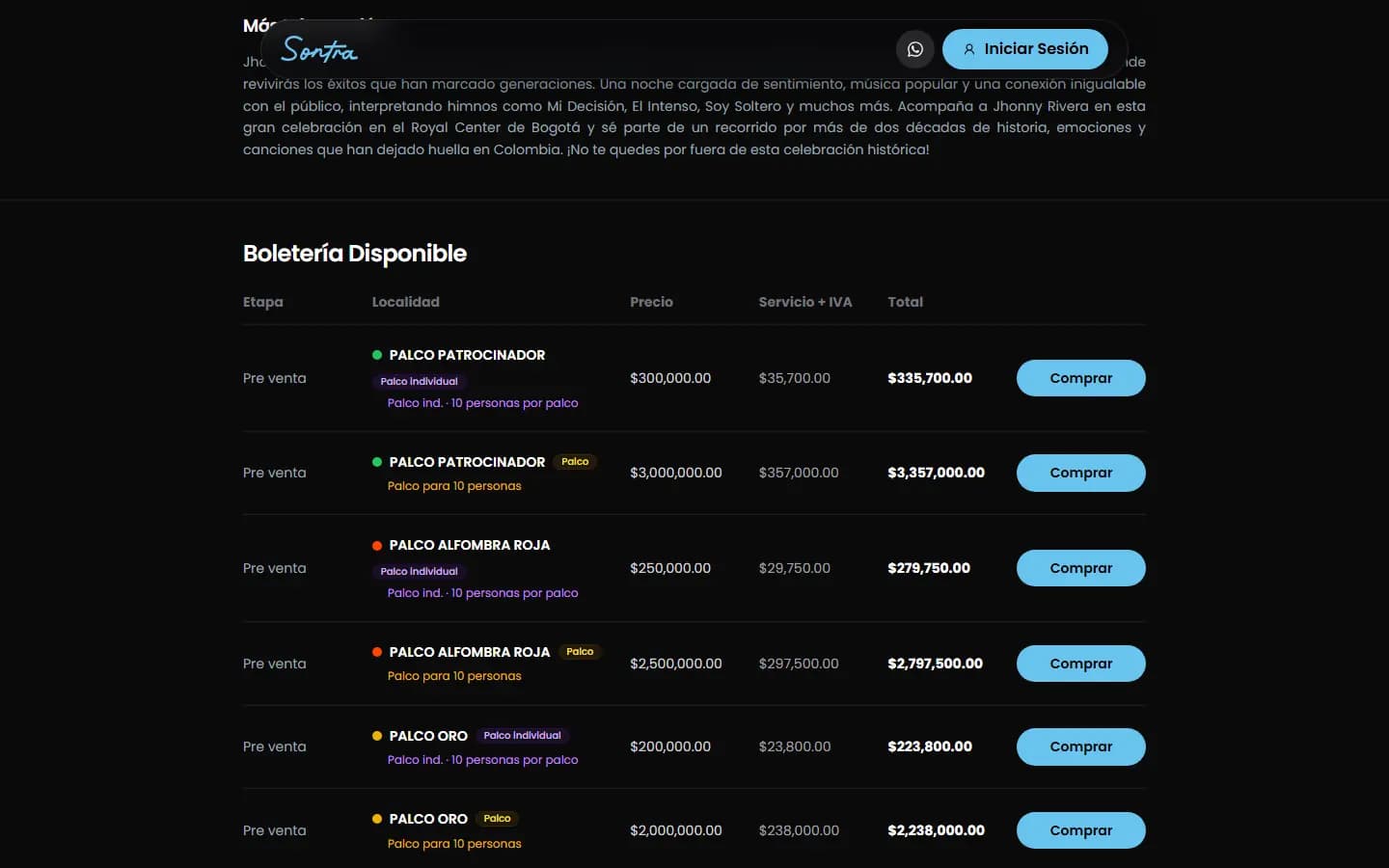Click Iniciar Sesión button
This screenshot has width=1389, height=868.
coord(1024,49)
